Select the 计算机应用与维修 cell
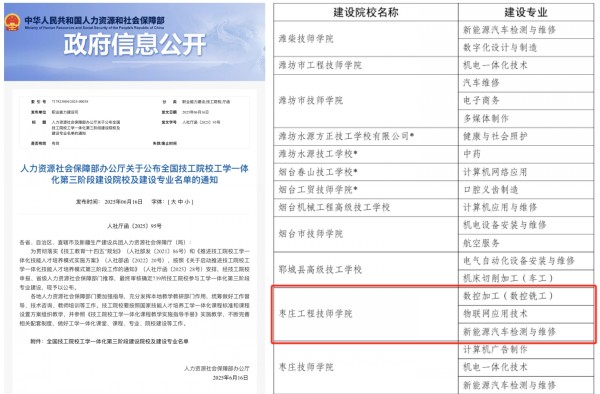This screenshot has height=394, width=600. point(526,208)
